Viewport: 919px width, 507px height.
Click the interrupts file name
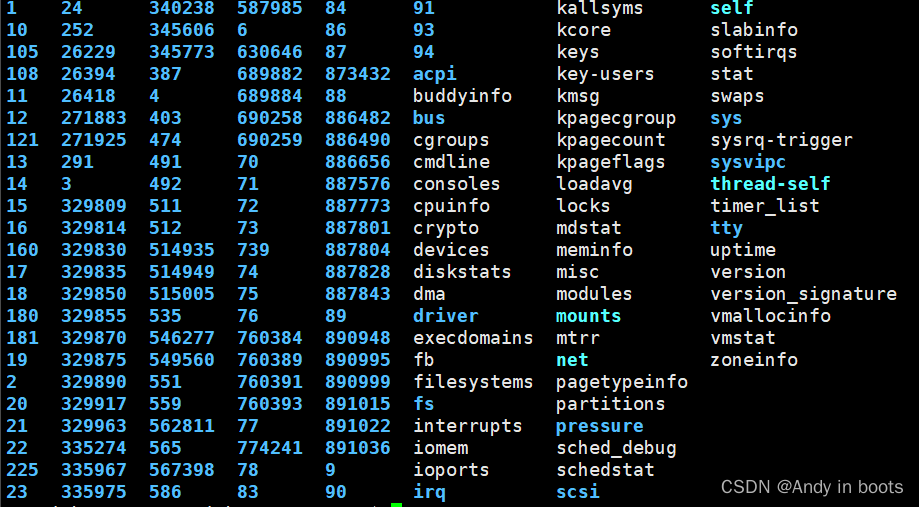(x=468, y=426)
